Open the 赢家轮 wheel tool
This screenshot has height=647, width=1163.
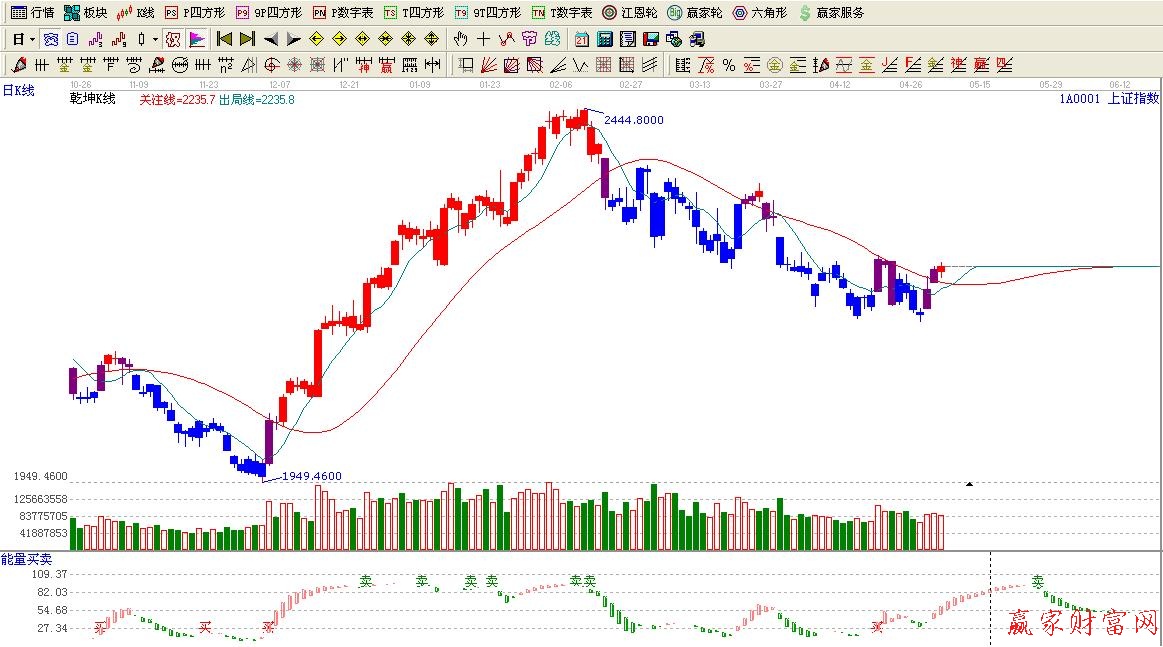[x=695, y=13]
